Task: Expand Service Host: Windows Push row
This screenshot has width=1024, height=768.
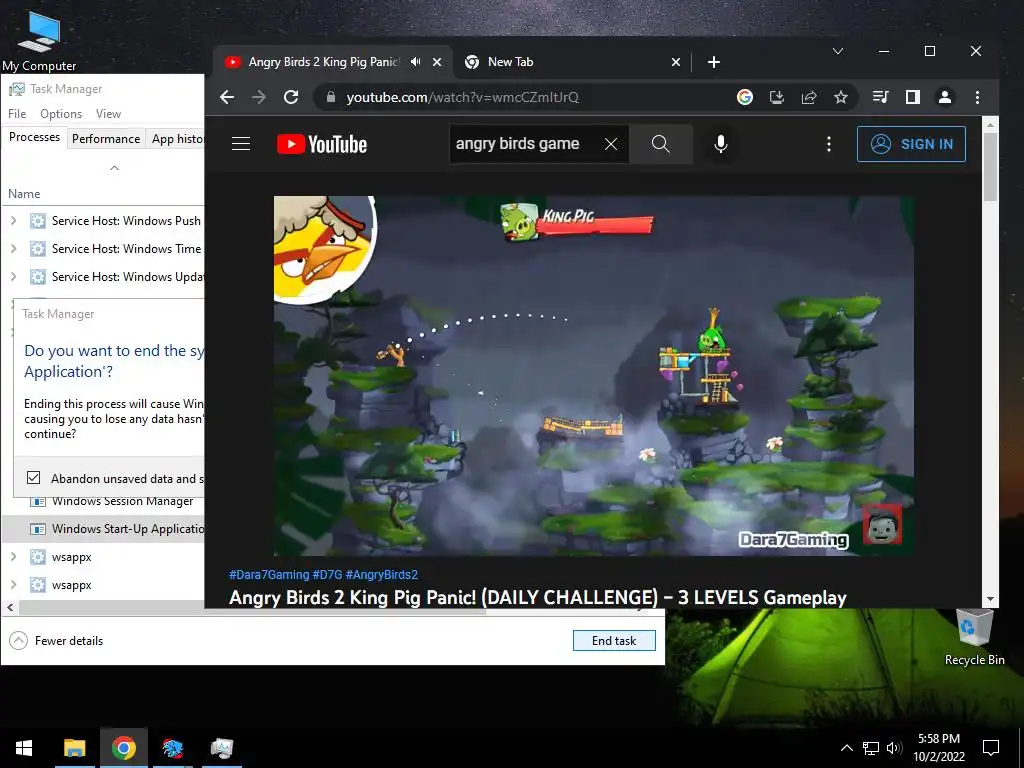Action: coord(13,221)
